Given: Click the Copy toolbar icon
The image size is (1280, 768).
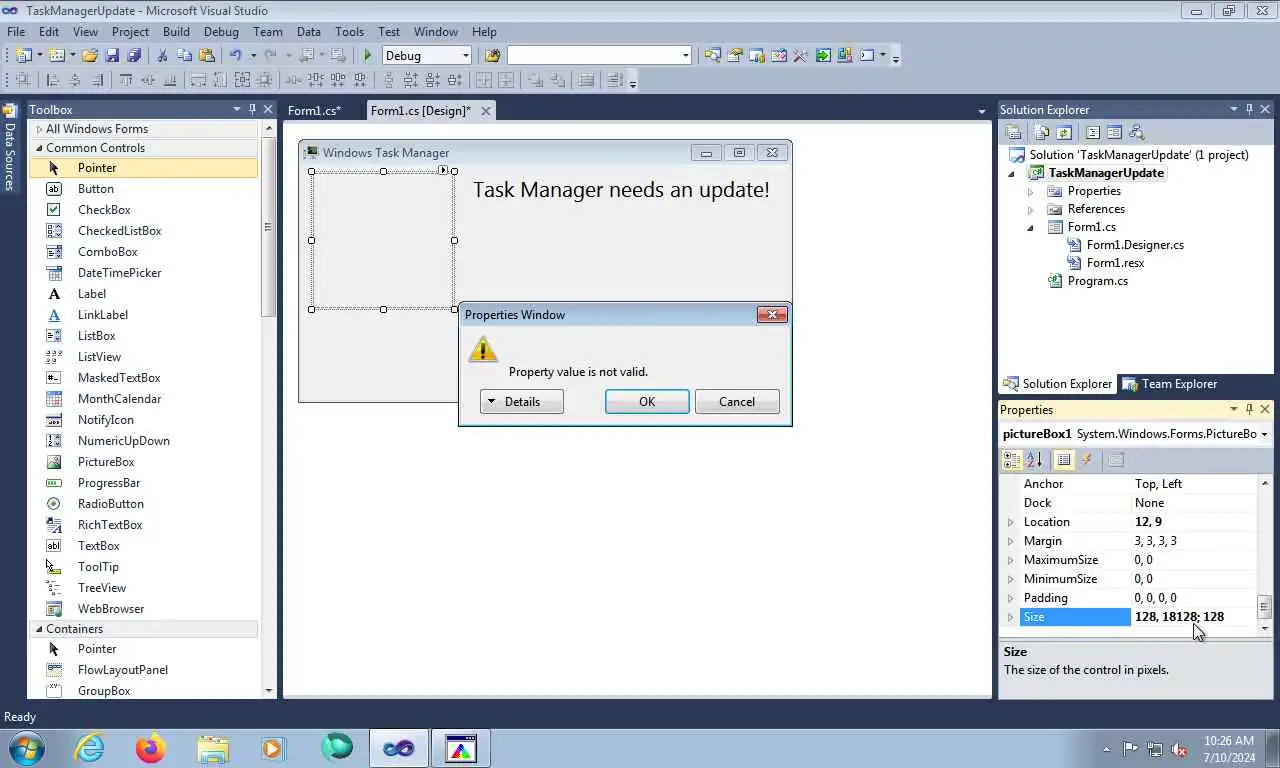Looking at the screenshot, I should [x=185, y=56].
